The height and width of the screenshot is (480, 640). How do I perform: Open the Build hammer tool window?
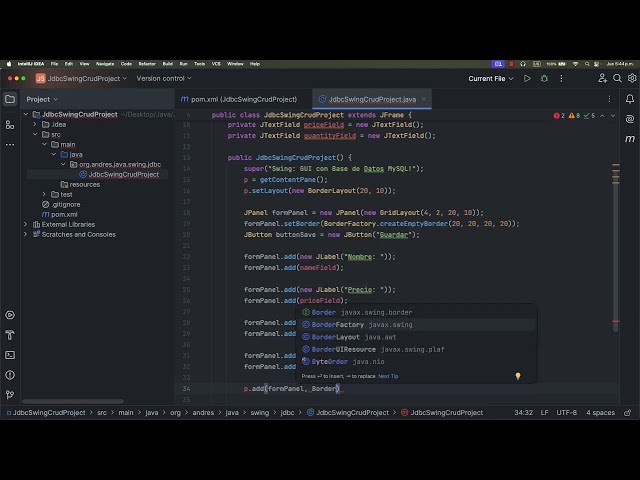click(x=10, y=335)
